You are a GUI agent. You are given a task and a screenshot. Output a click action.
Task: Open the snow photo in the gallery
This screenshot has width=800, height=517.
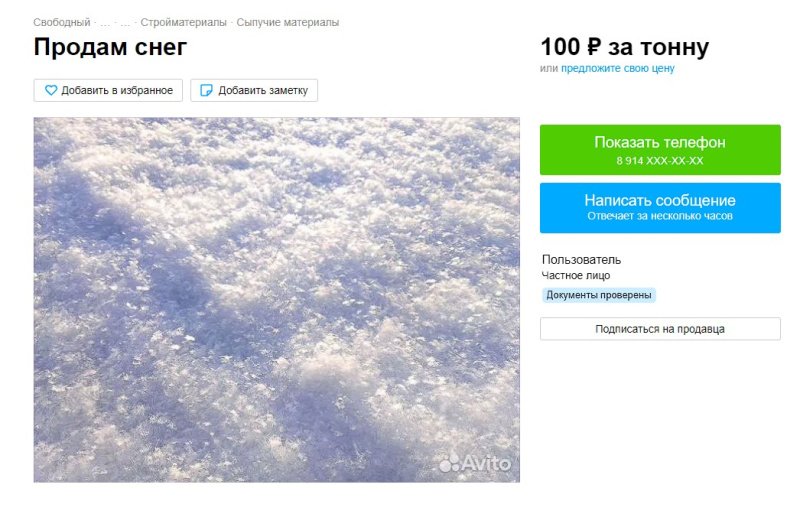[277, 300]
